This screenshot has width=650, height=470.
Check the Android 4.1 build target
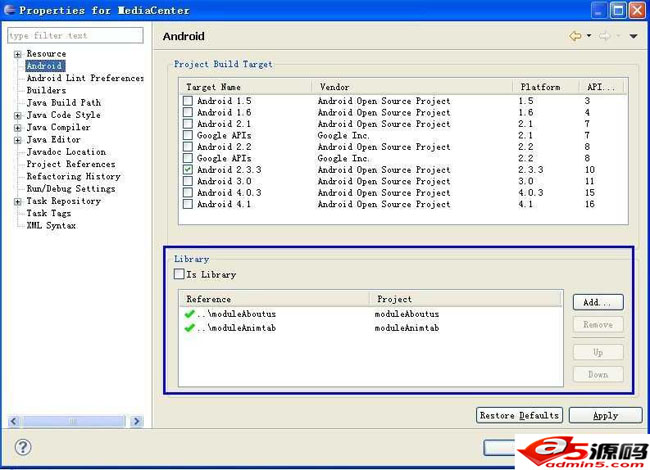(x=188, y=204)
